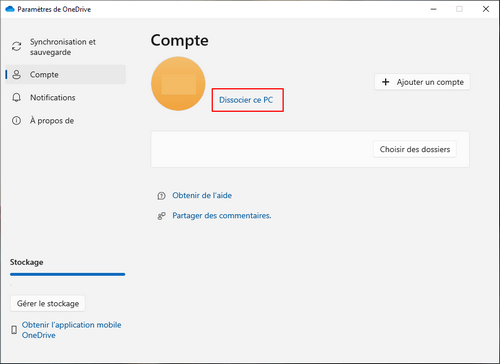
Task: Click the orange account avatar picture
Action: point(178,84)
